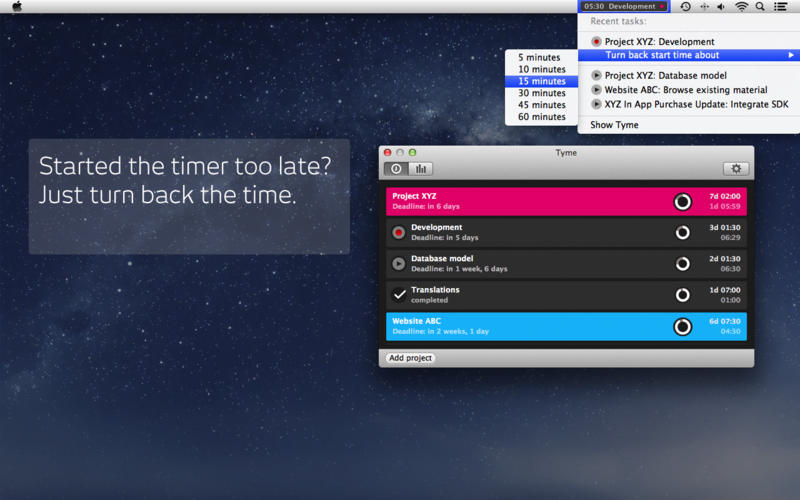Click the Database model progress circle
The width and height of the screenshot is (800, 500).
(x=683, y=264)
